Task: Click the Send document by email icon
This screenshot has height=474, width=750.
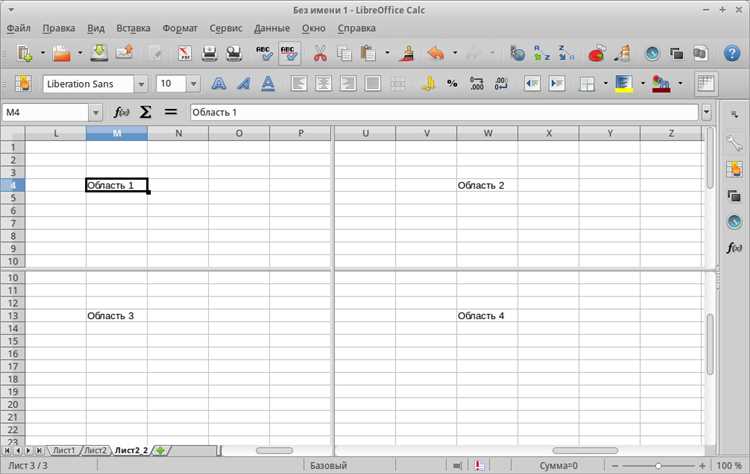Action: pos(124,53)
